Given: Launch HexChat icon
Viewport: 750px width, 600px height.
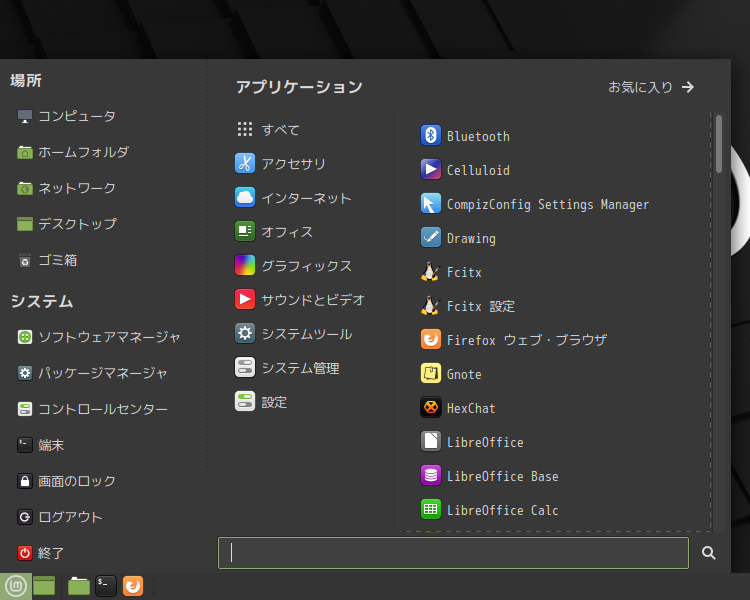Looking at the screenshot, I should [430, 407].
